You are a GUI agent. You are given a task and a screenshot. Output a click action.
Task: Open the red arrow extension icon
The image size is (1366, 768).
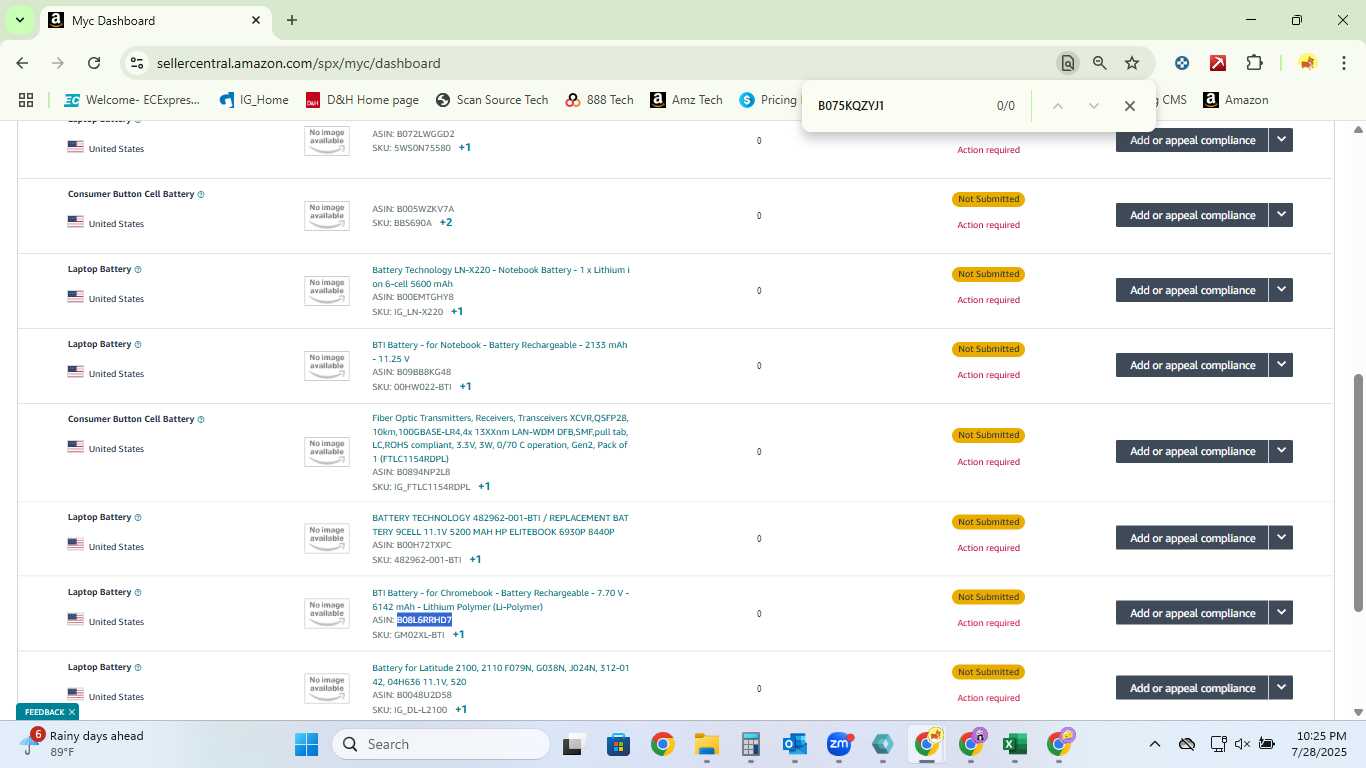[x=1218, y=63]
